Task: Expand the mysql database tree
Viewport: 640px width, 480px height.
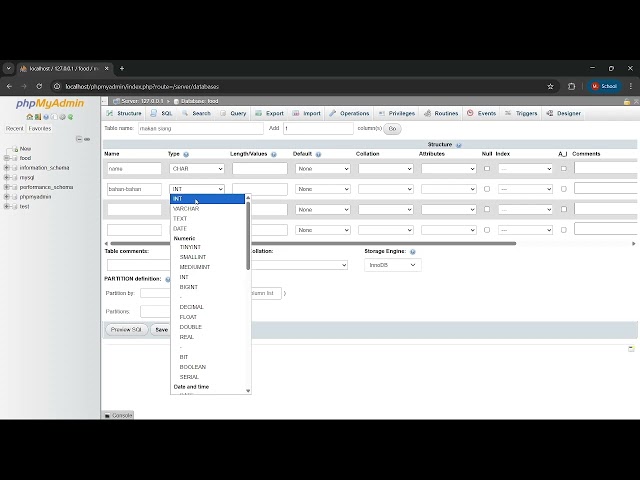Action: 7,178
